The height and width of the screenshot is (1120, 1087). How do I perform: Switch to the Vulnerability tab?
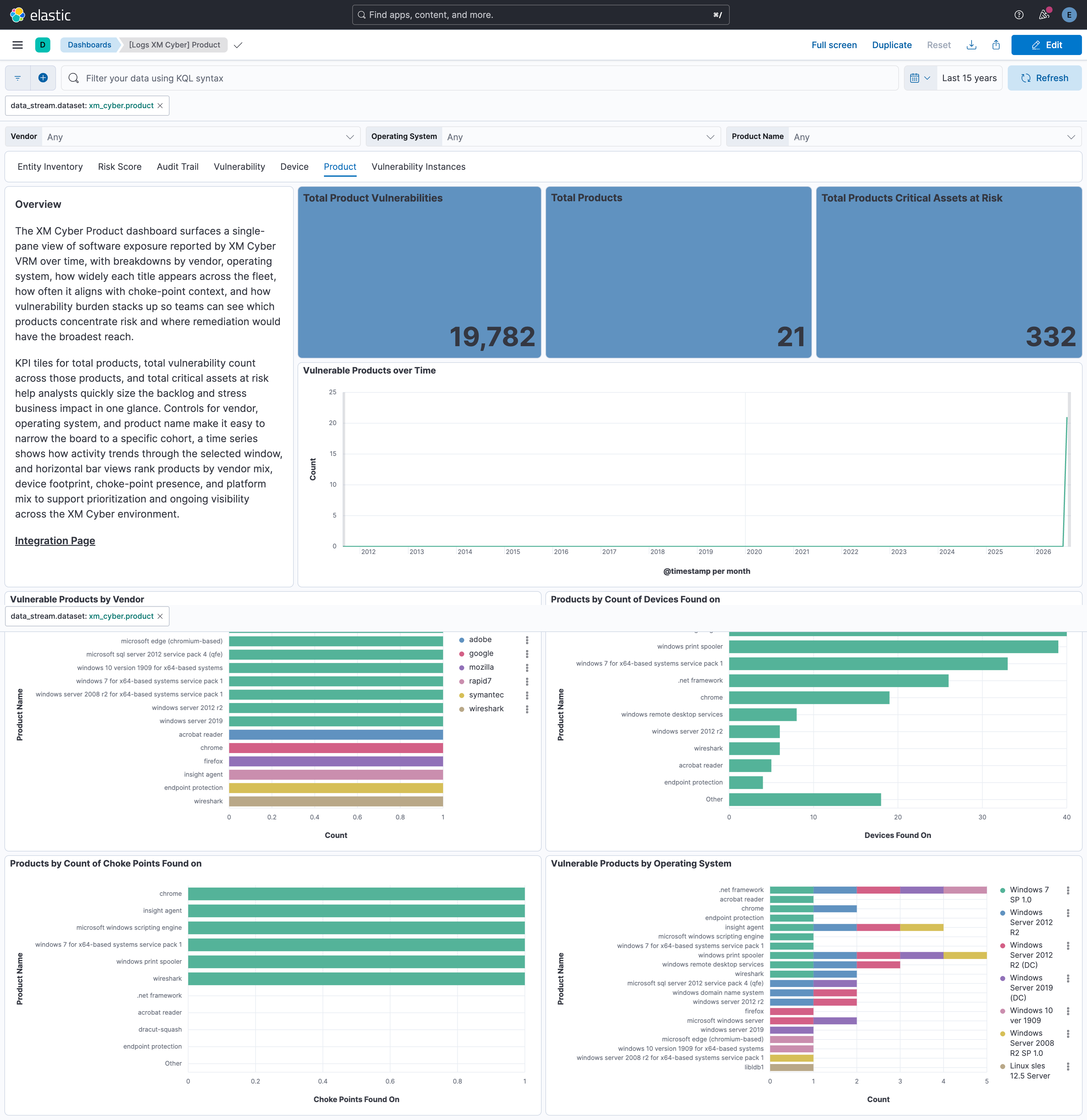(239, 167)
